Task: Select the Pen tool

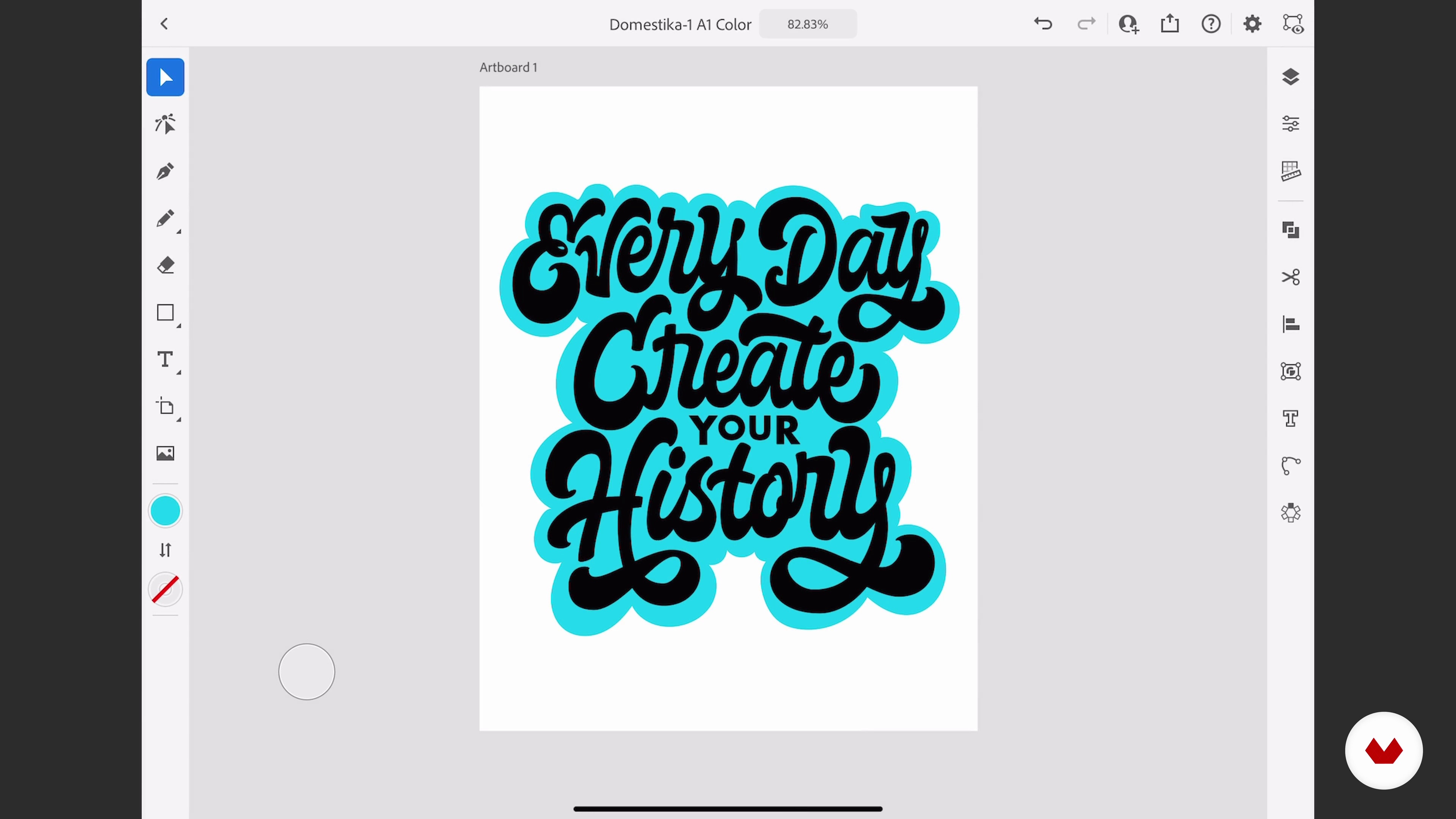Action: point(165,171)
